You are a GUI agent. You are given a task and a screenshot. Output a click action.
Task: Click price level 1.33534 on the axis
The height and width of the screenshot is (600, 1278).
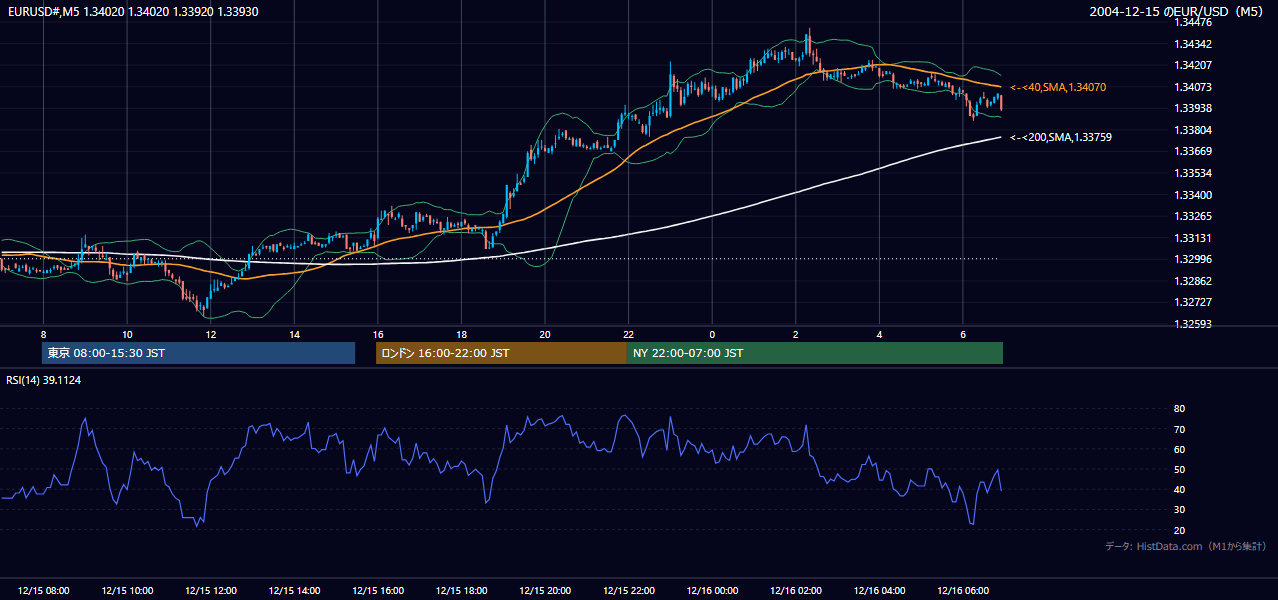(1193, 173)
